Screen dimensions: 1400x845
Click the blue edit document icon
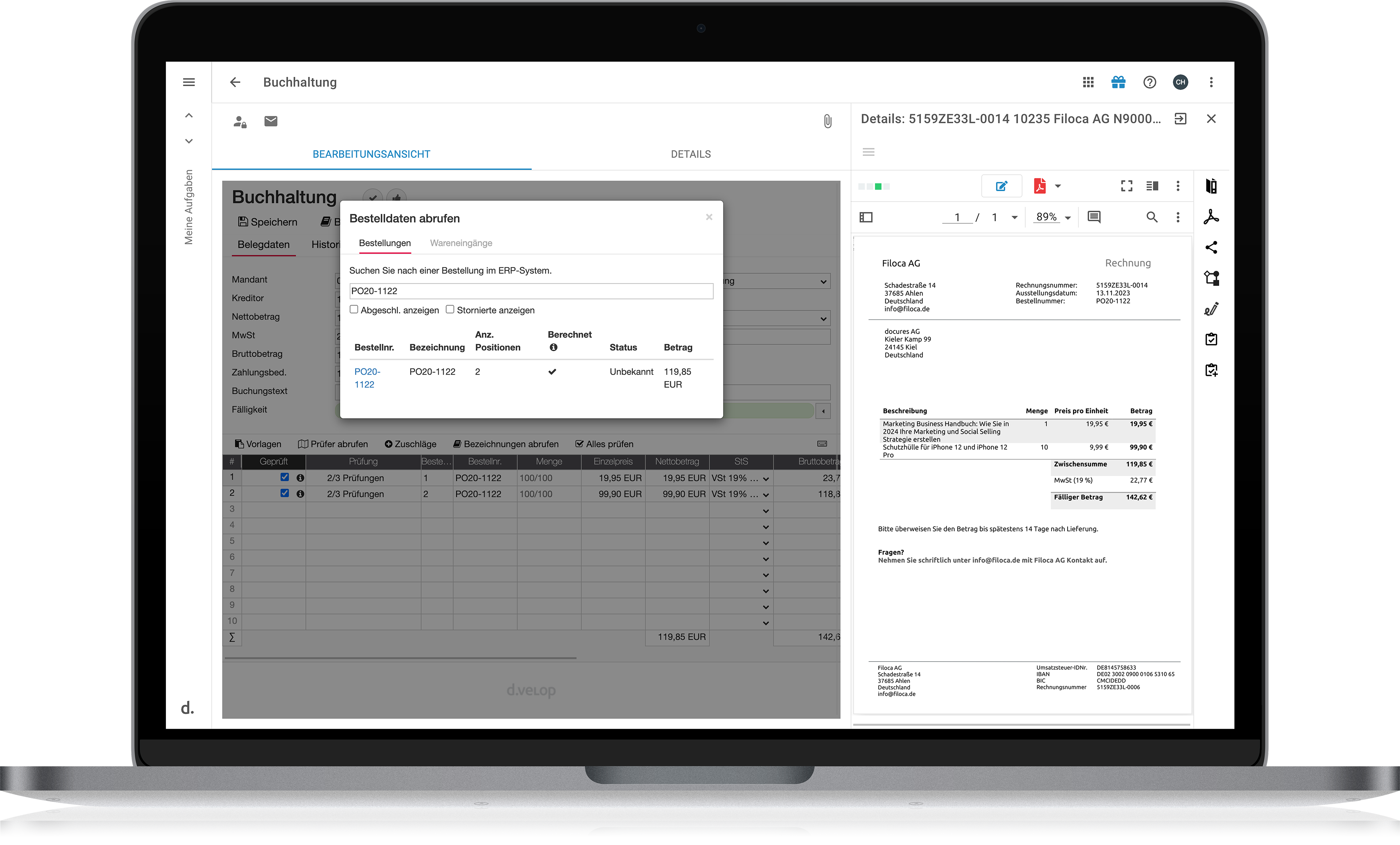point(1001,186)
